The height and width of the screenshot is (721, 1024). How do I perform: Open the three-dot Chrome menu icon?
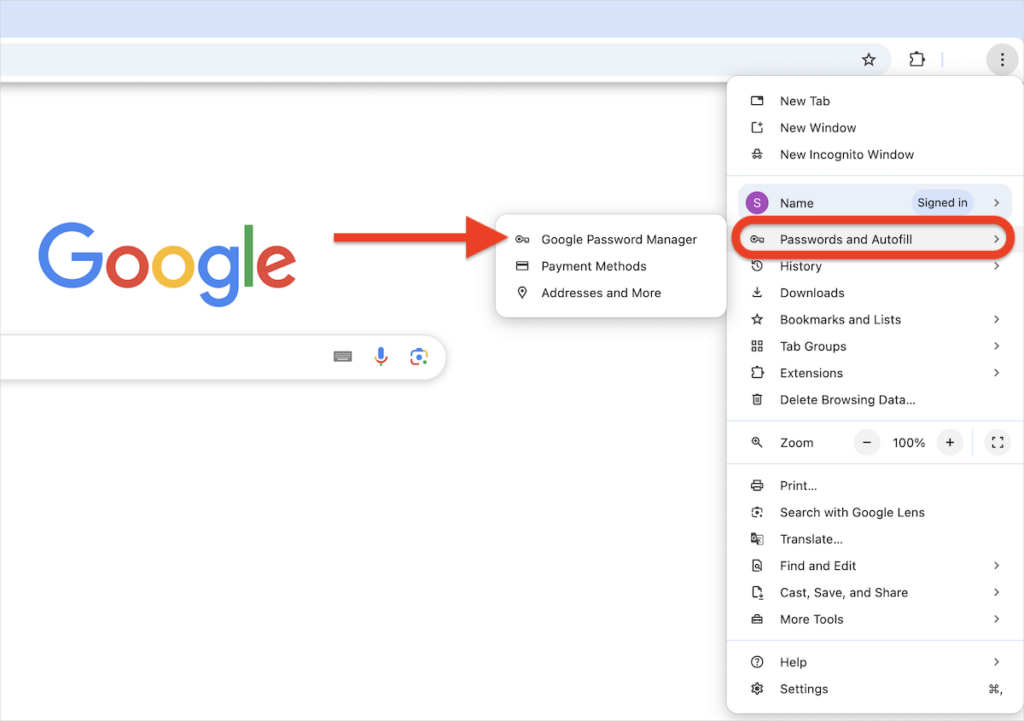point(1002,59)
